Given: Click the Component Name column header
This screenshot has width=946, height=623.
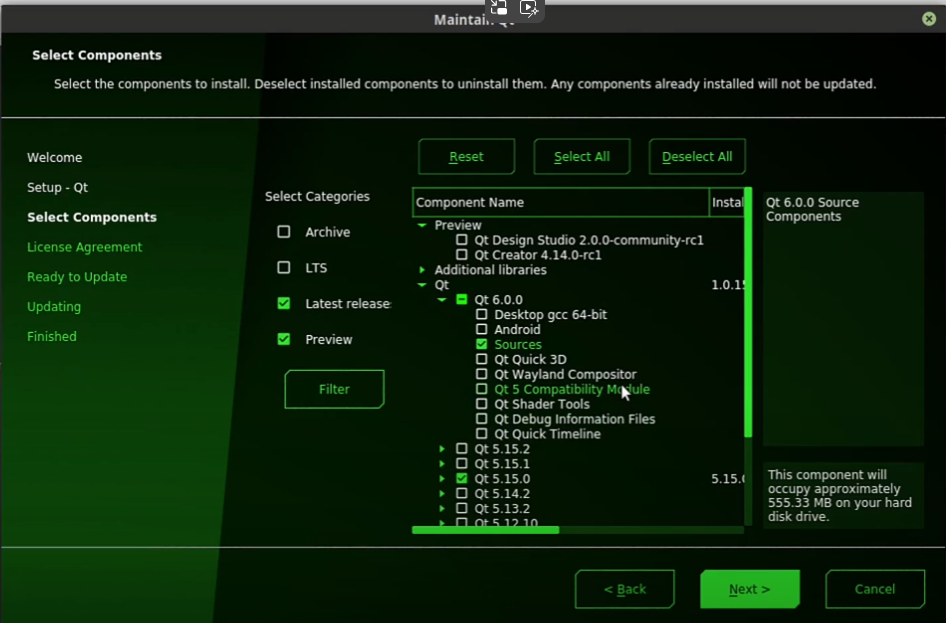Looking at the screenshot, I should tap(560, 202).
